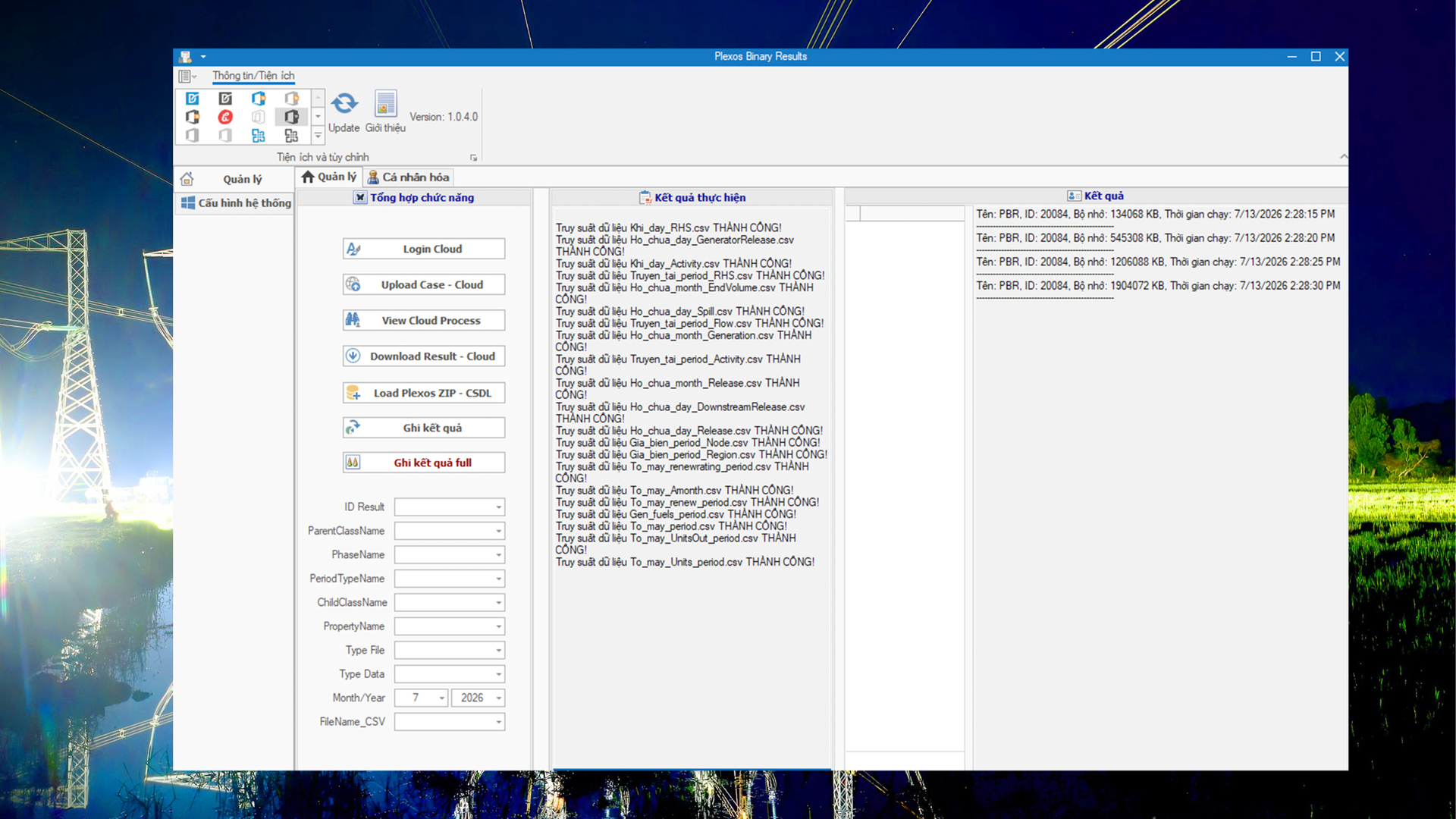Click the Kết quả thực hiện panel header

692,198
